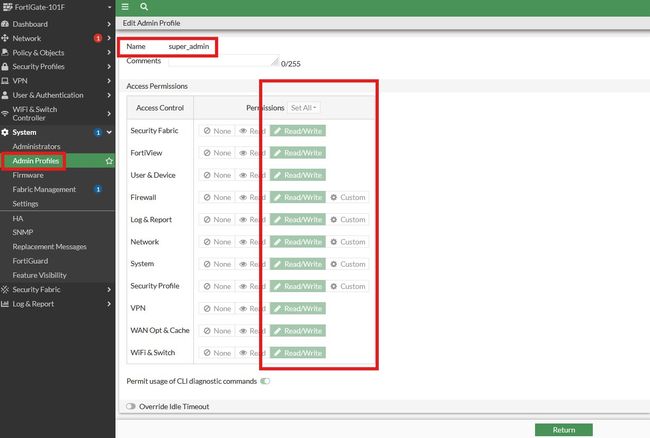Toggle Override Idle Timeout switch

131,407
